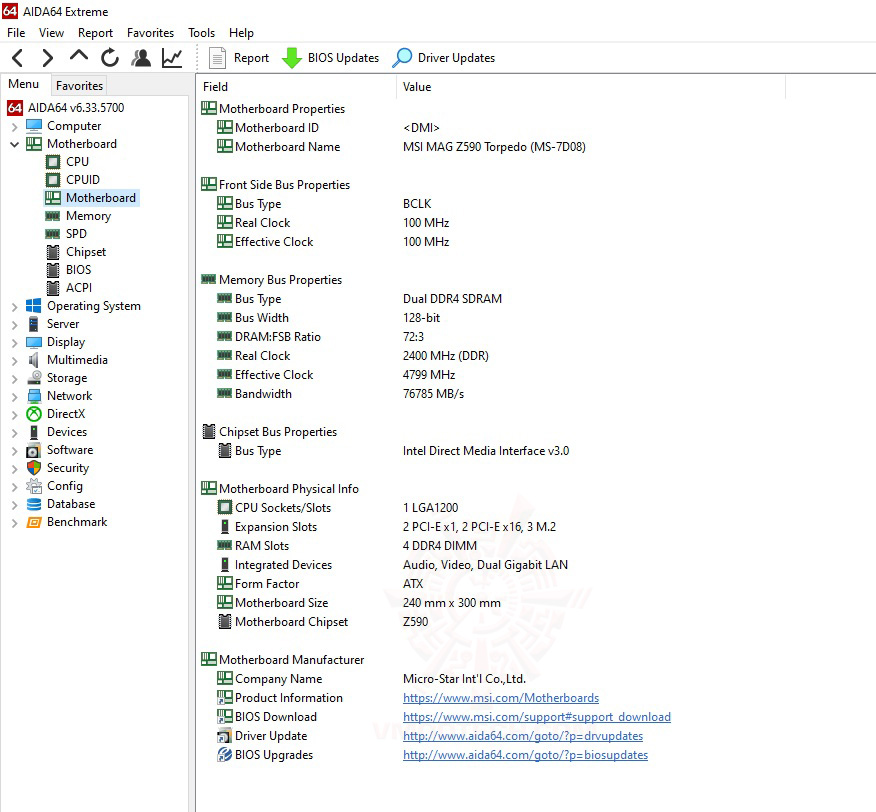The image size is (876, 812).
Task: Navigate up one level with the up arrow icon
Action: coord(79,56)
